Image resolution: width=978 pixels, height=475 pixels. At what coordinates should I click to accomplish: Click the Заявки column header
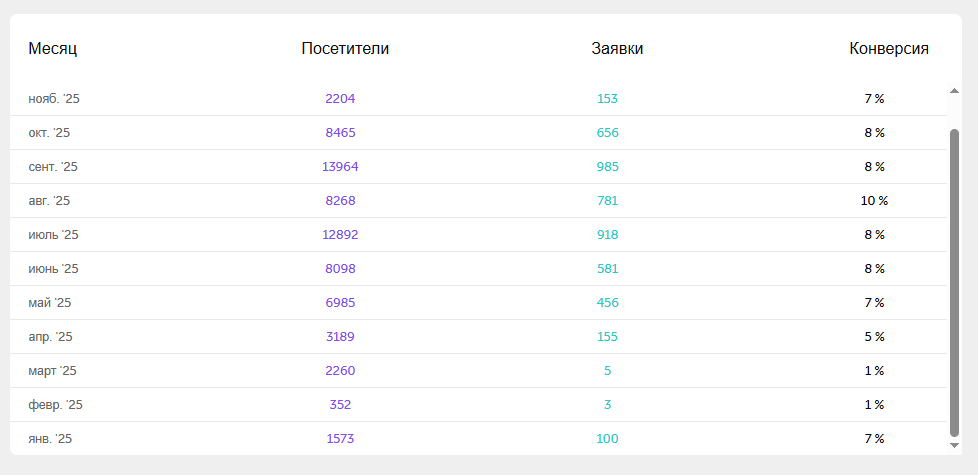[x=617, y=48]
